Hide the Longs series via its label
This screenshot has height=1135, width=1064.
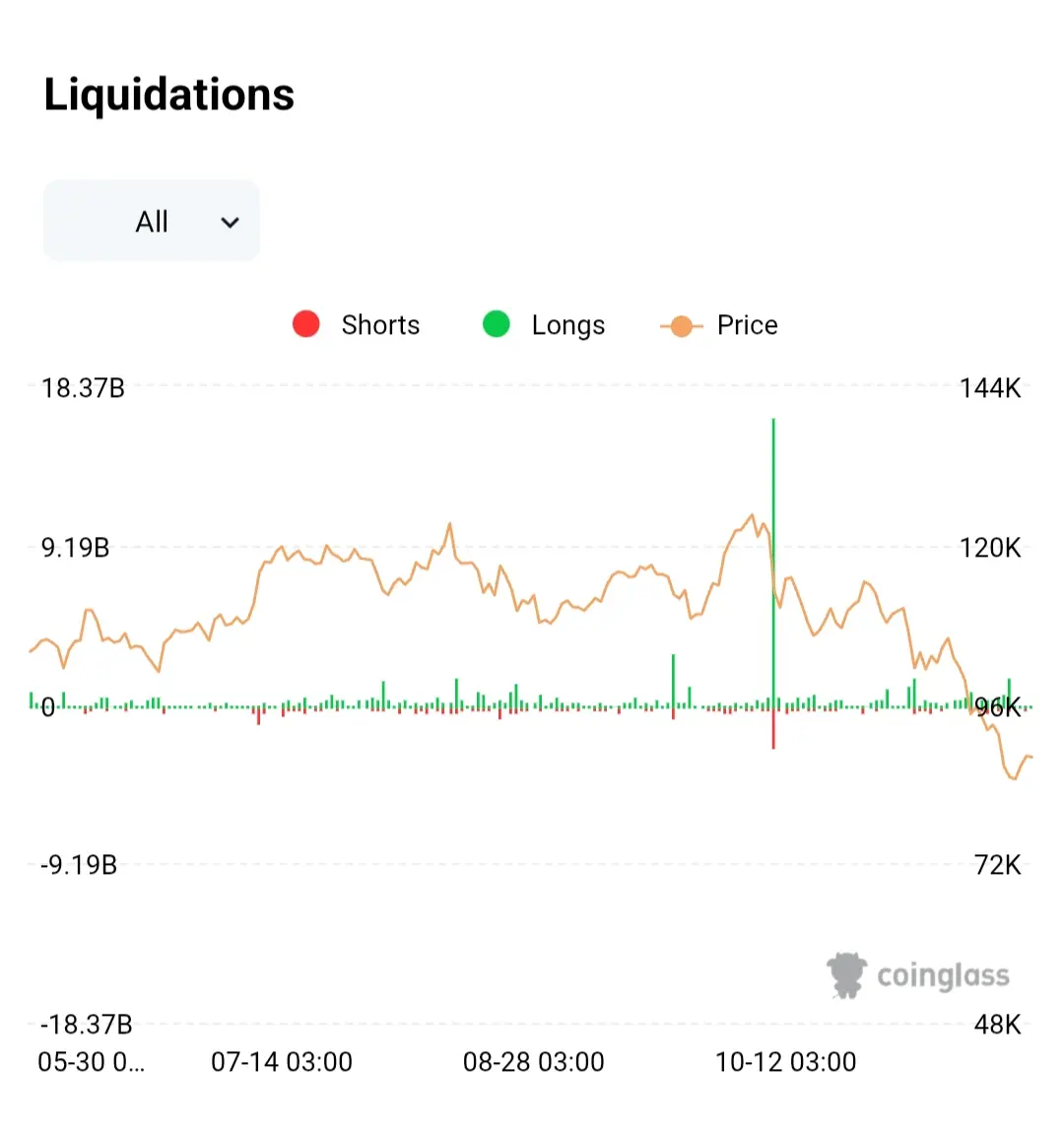pos(567,325)
